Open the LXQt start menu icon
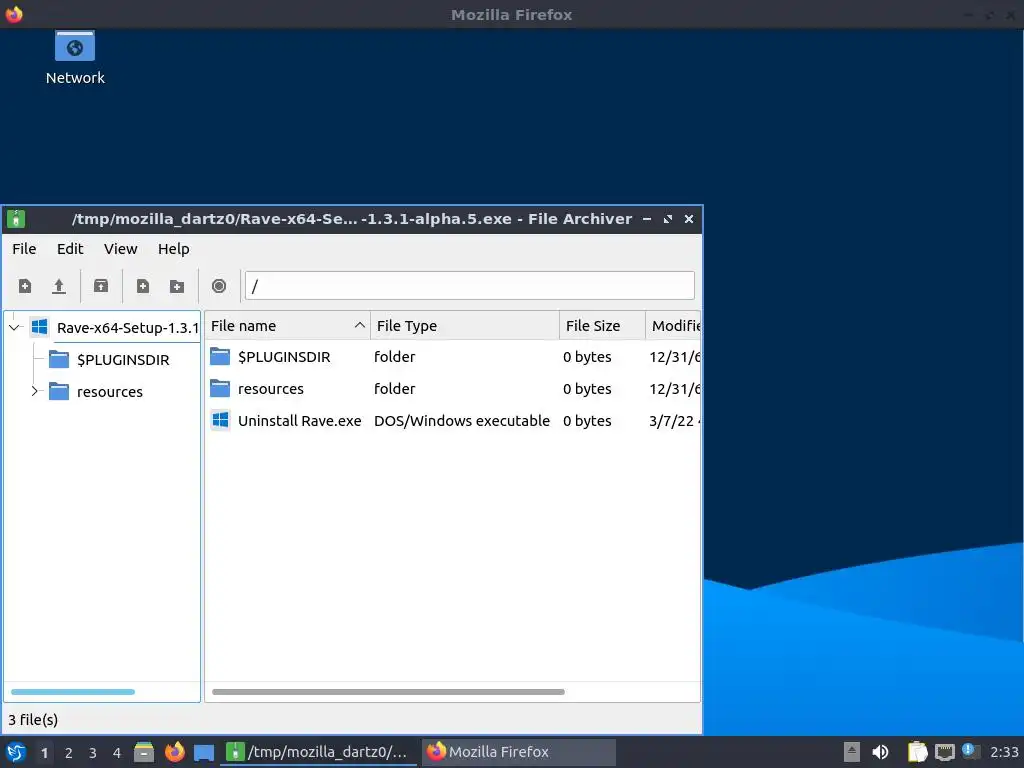Viewport: 1024px width, 768px height. (x=16, y=752)
